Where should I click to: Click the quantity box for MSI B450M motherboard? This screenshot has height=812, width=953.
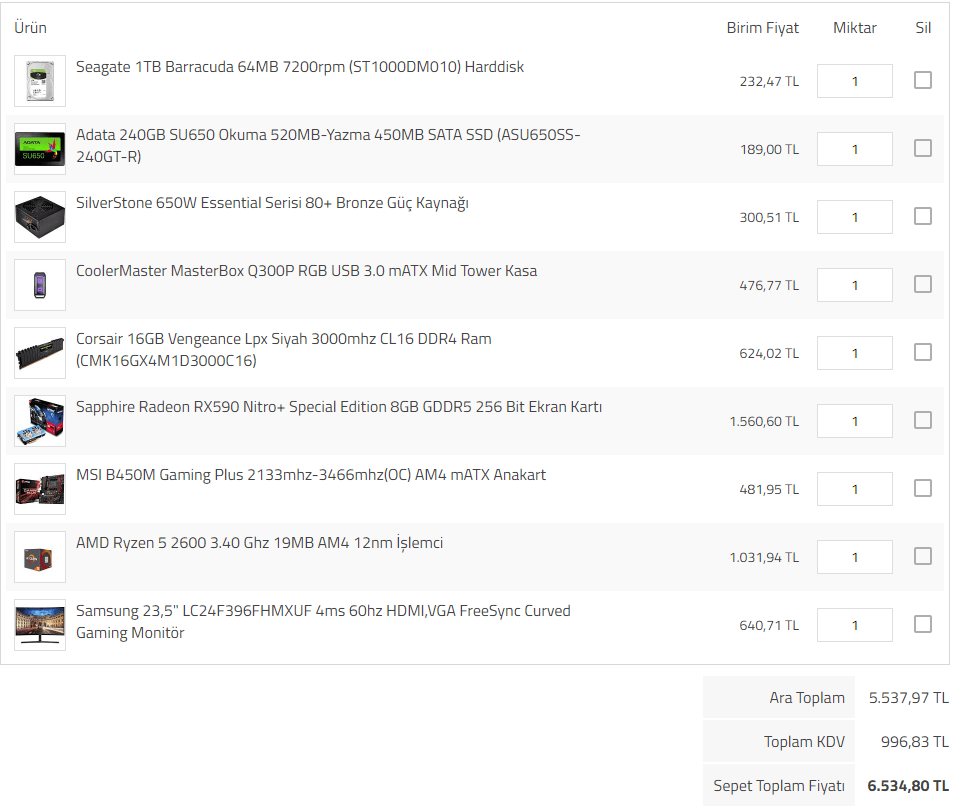click(854, 489)
